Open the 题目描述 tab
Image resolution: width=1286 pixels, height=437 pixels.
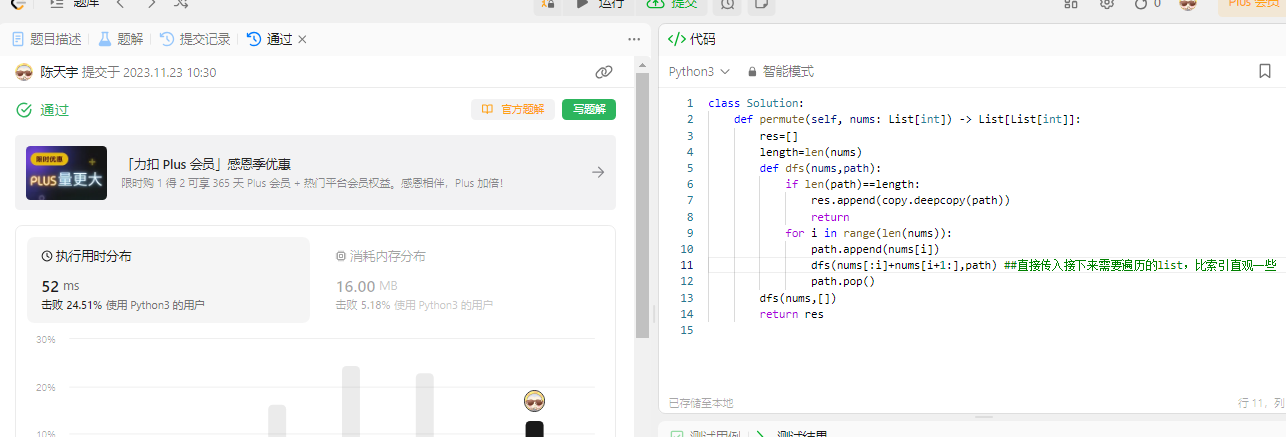(46, 39)
